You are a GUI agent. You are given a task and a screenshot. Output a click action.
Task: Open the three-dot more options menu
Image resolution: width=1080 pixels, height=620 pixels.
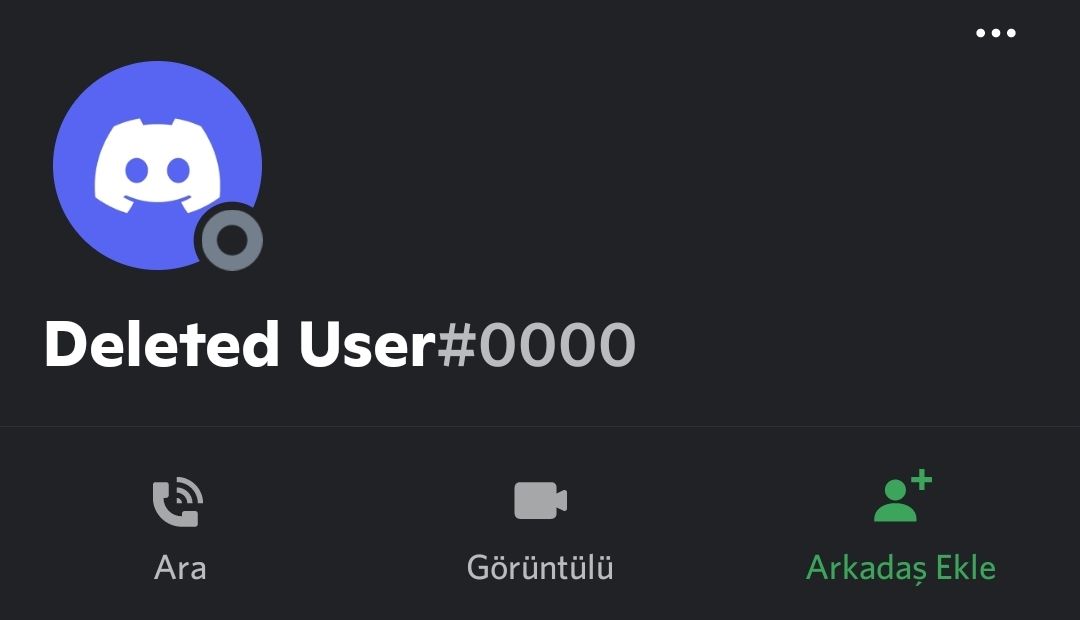click(x=995, y=32)
